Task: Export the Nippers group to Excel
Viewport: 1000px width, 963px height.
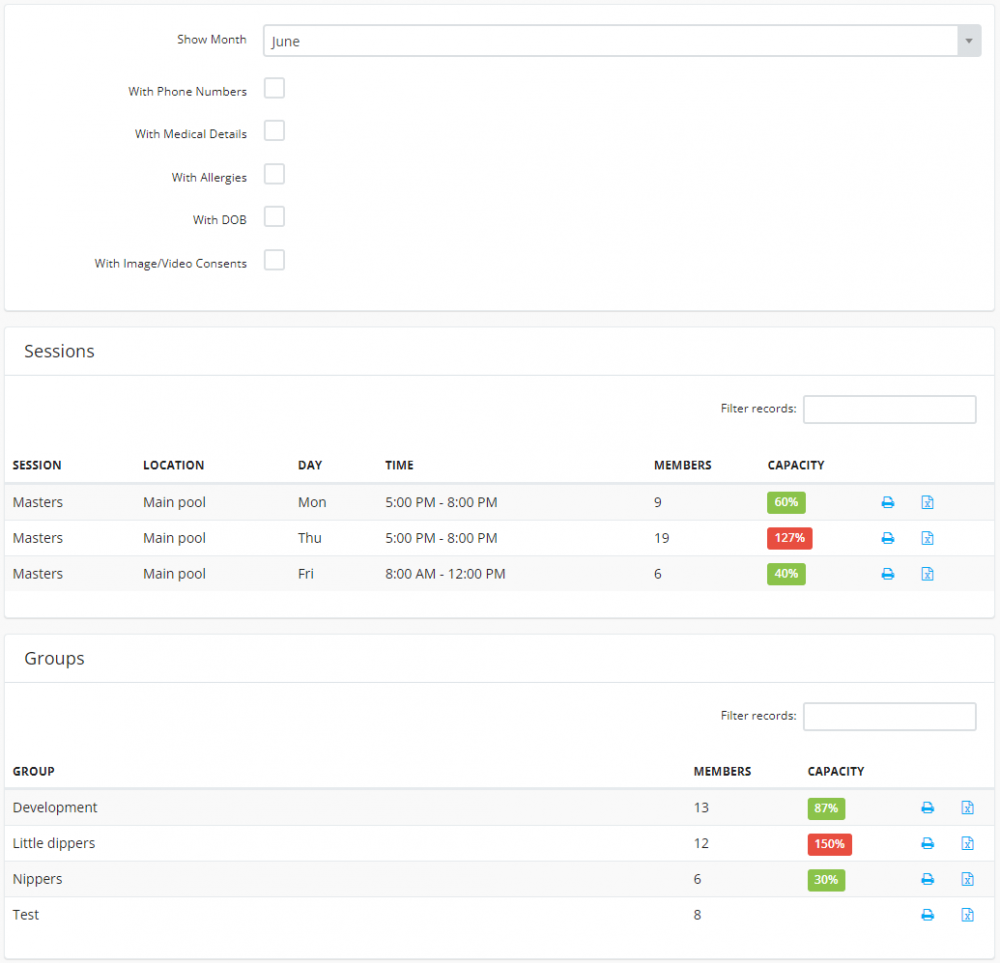Action: coord(967,879)
